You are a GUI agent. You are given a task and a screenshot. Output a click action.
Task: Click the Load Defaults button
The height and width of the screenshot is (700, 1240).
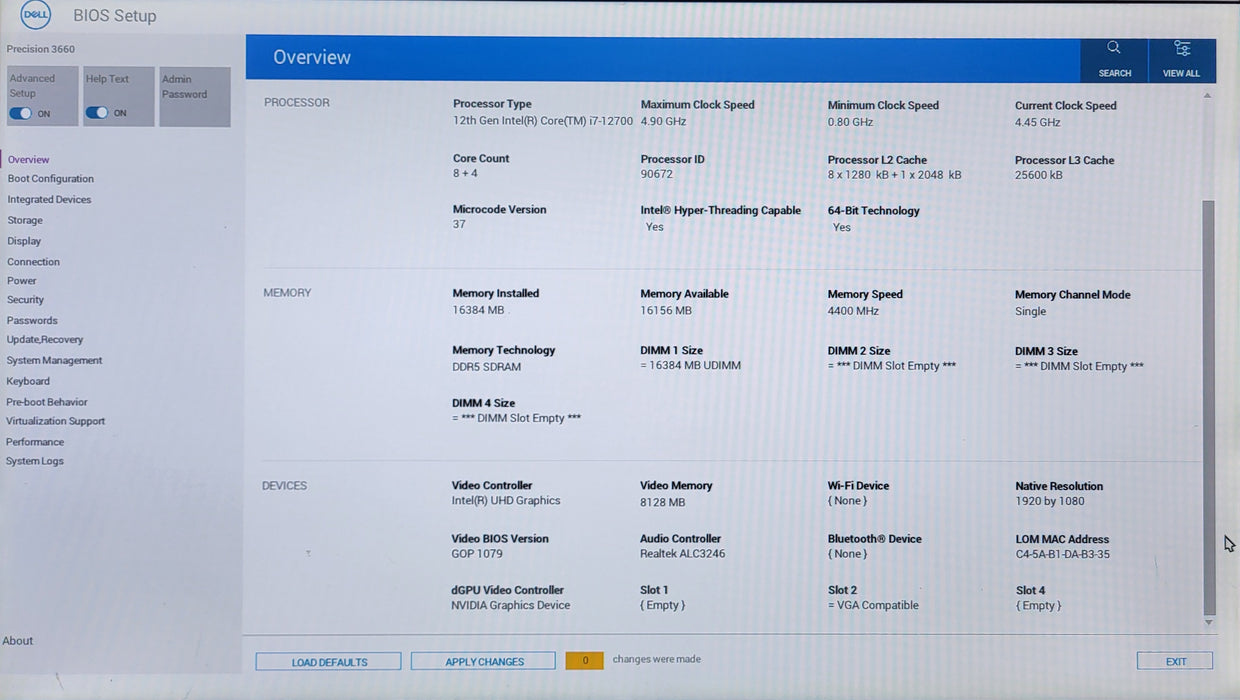(329, 662)
